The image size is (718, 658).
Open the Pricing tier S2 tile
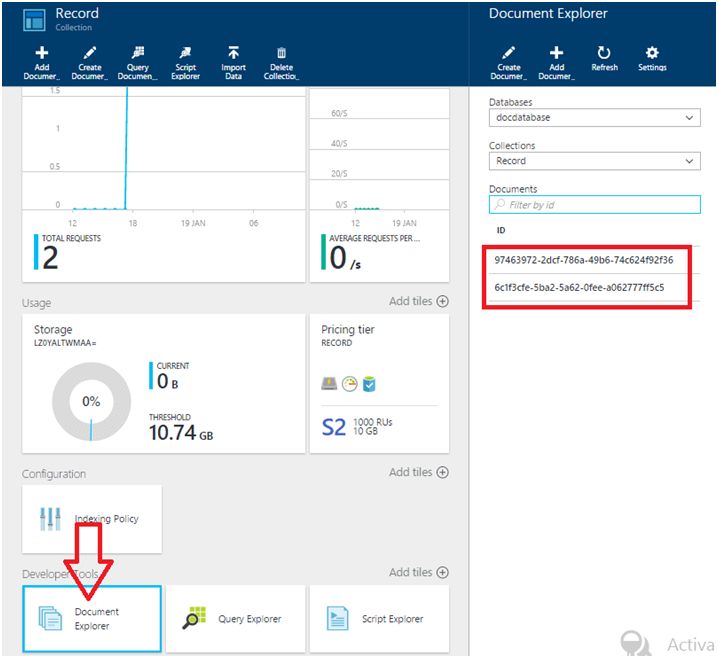coord(379,384)
